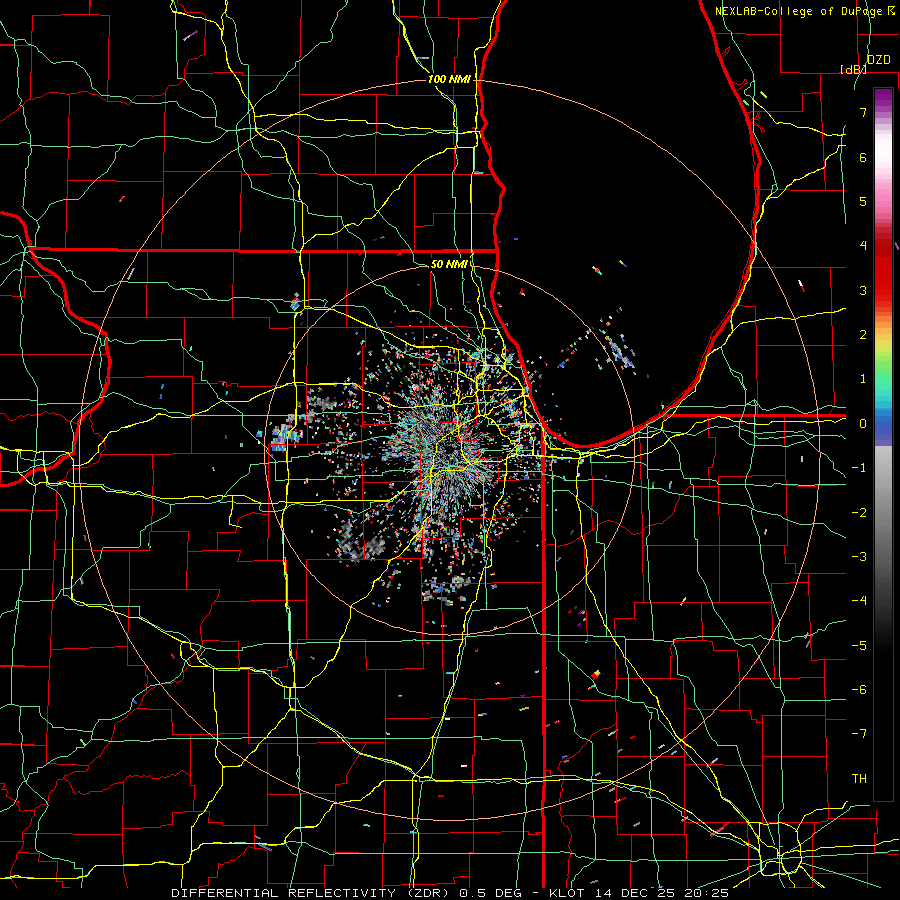Click the 1 value on the color scale

863,379
